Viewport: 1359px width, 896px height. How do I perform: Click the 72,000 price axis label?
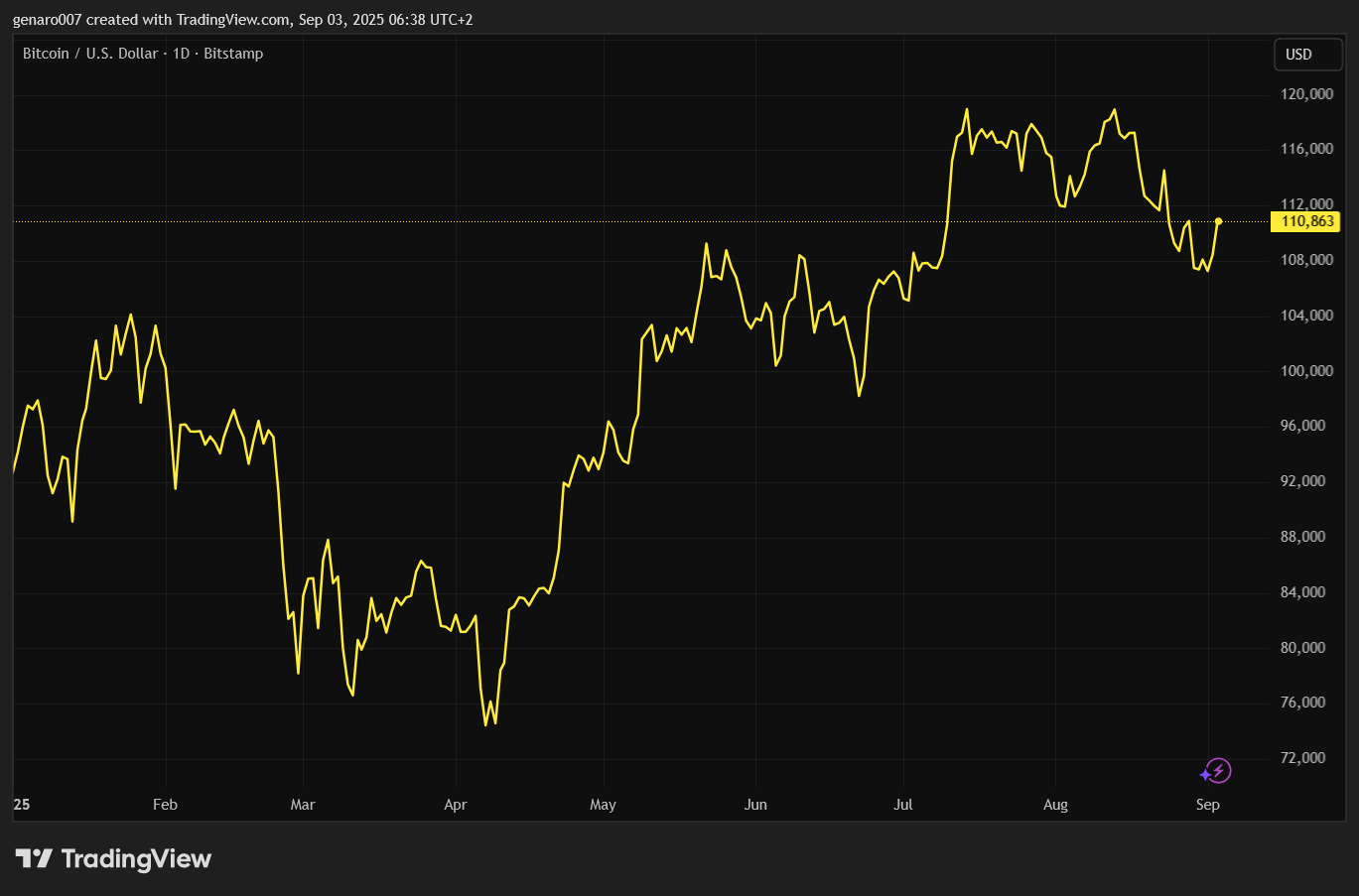[x=1303, y=758]
